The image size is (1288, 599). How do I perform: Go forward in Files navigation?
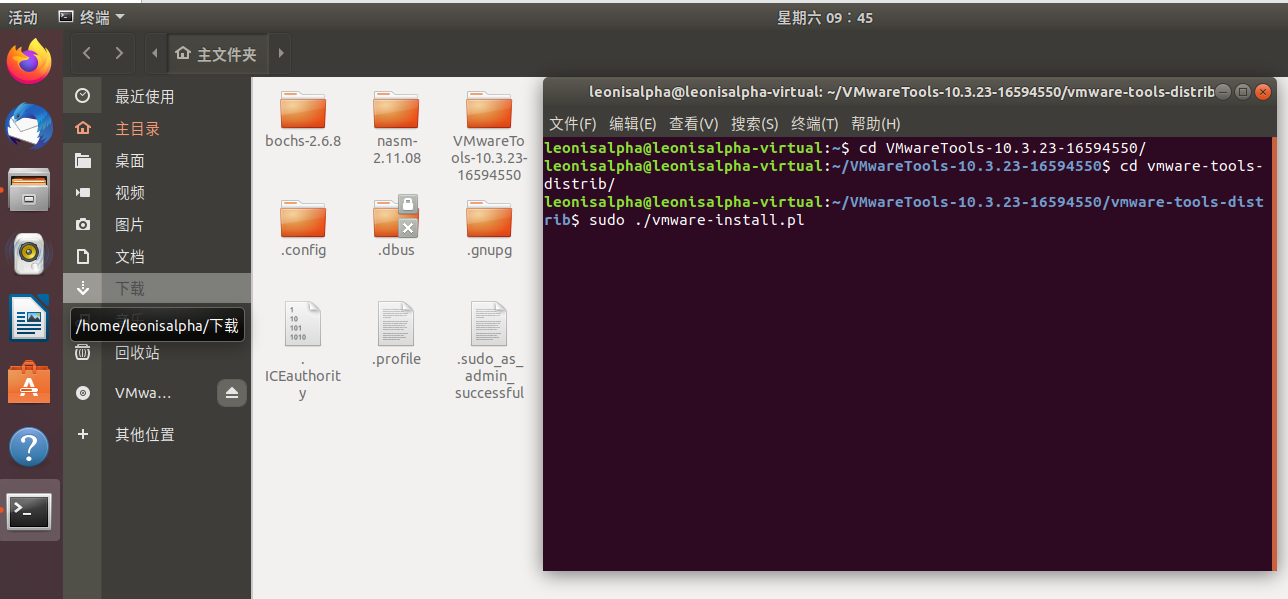[x=119, y=53]
